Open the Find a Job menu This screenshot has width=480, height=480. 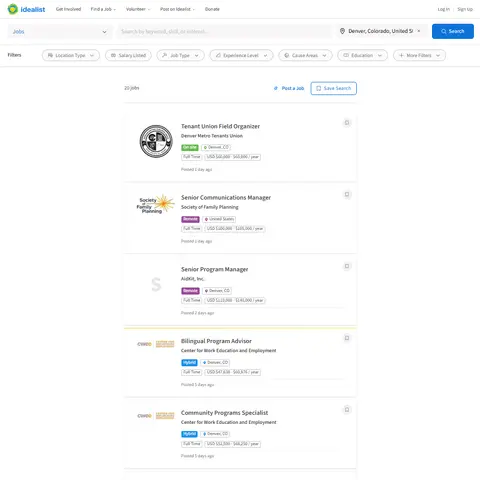[x=103, y=9]
